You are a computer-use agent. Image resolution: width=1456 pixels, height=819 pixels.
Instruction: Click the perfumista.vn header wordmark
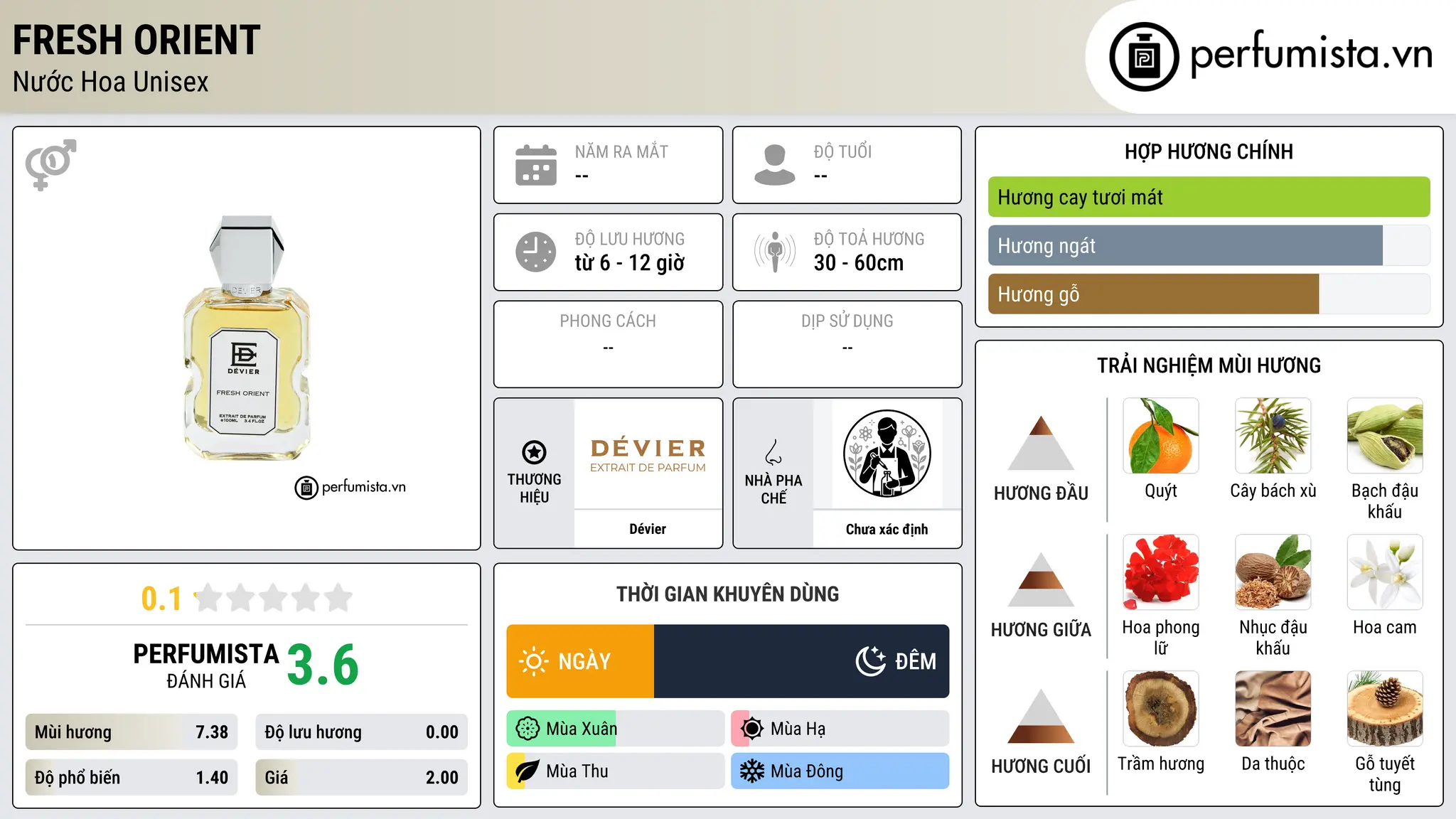(x=1311, y=54)
